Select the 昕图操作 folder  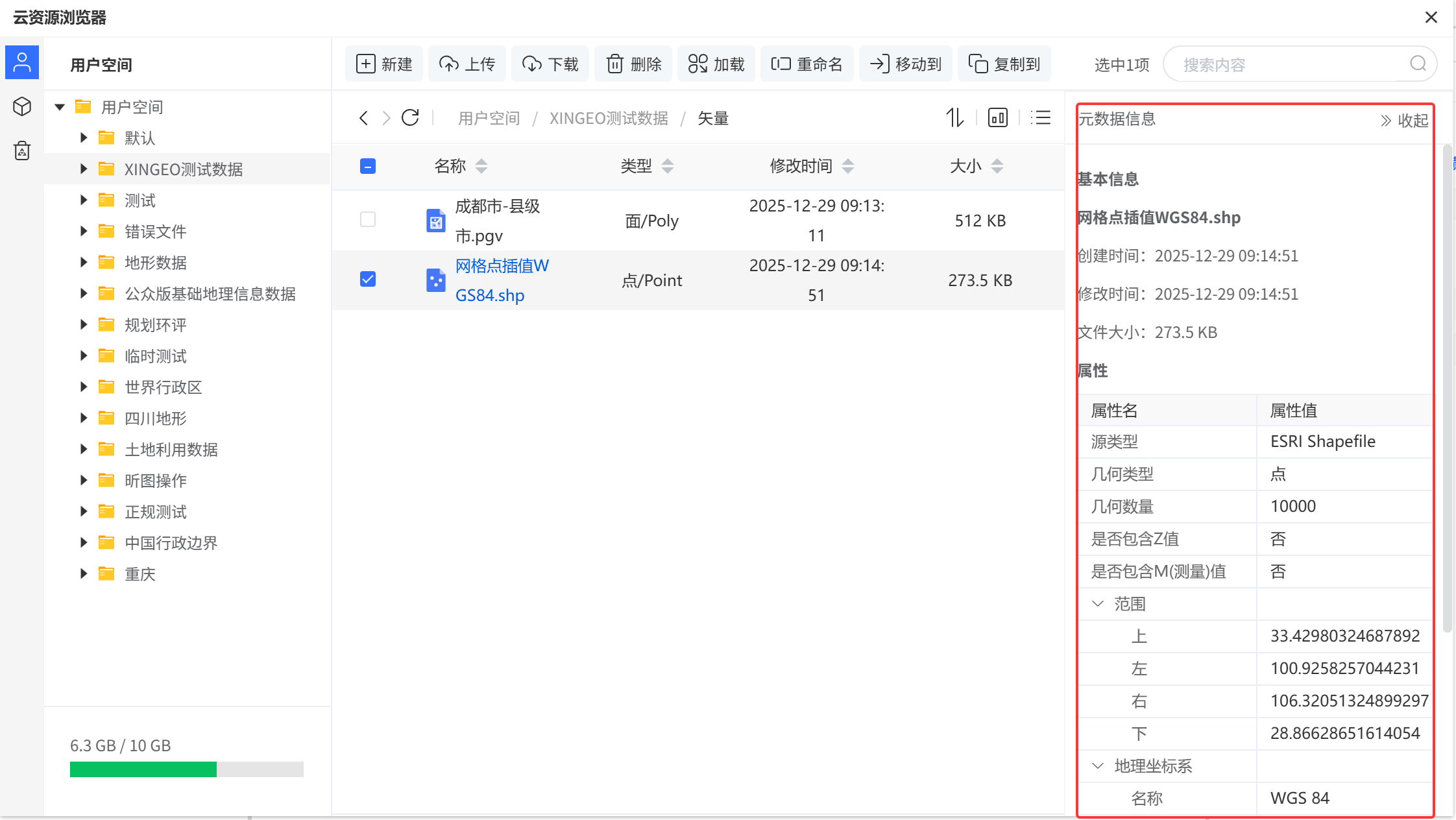tap(155, 481)
